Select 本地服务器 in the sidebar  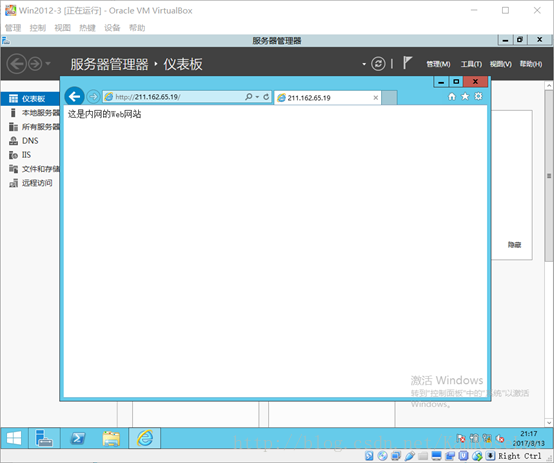[30, 113]
